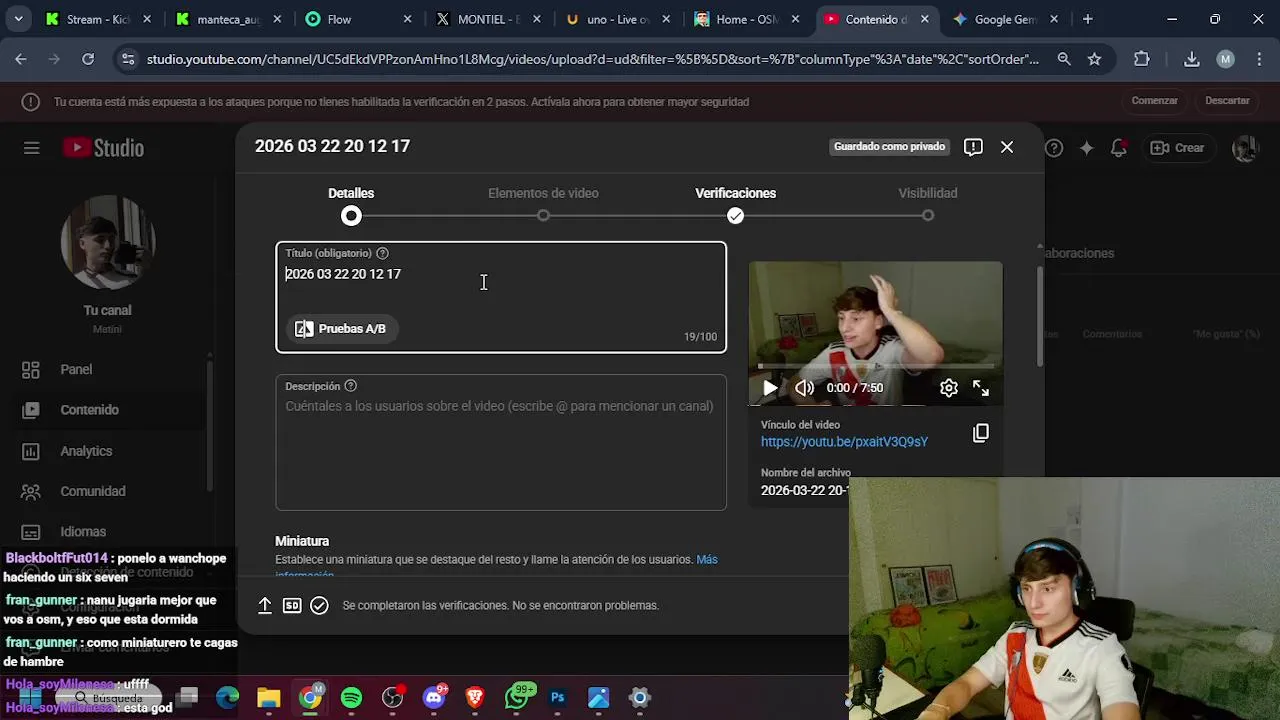Open the help question mark in Studio header
1280x720 pixels.
coord(1054,148)
